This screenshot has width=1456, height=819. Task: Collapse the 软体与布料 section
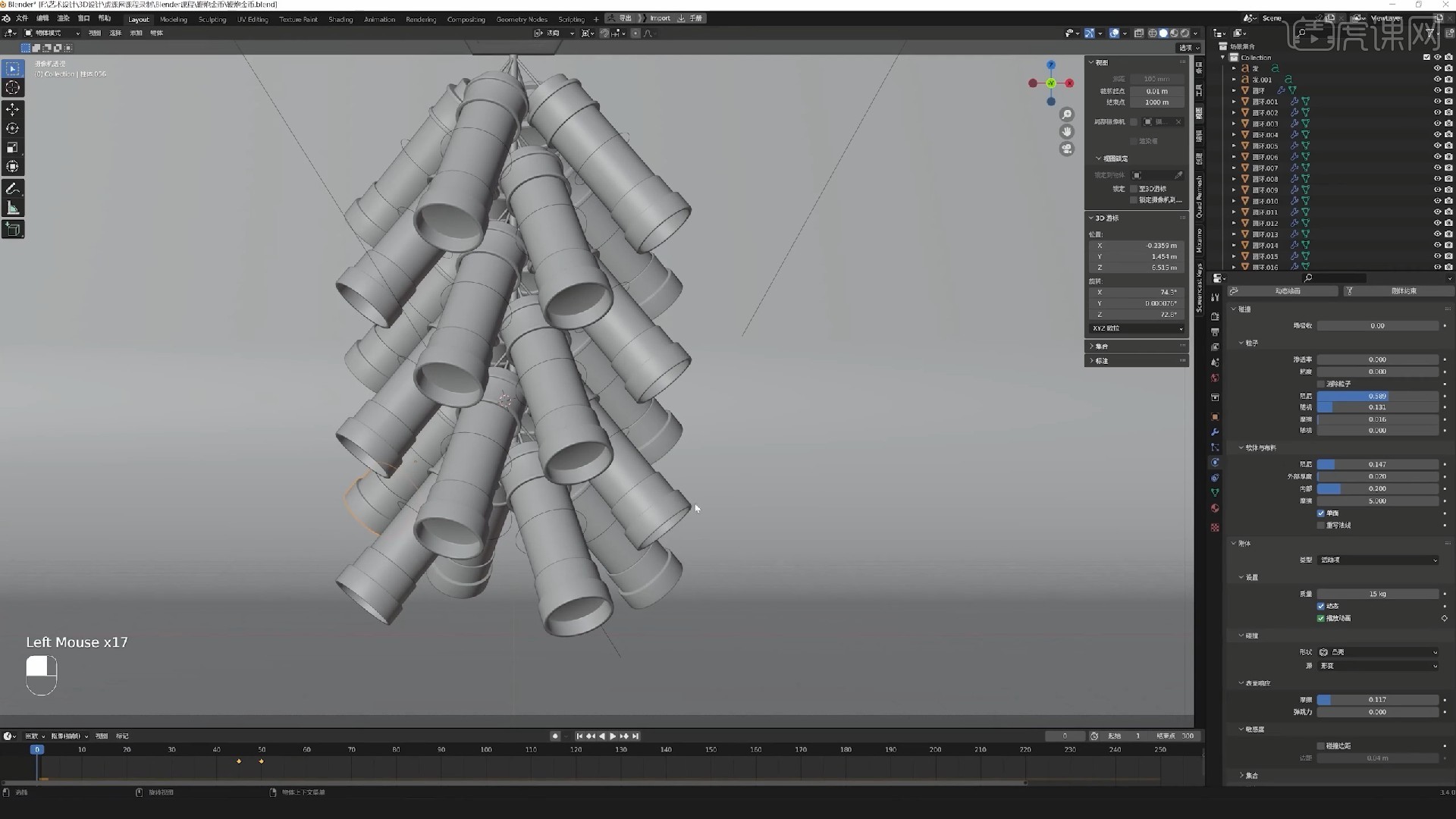click(x=1241, y=447)
